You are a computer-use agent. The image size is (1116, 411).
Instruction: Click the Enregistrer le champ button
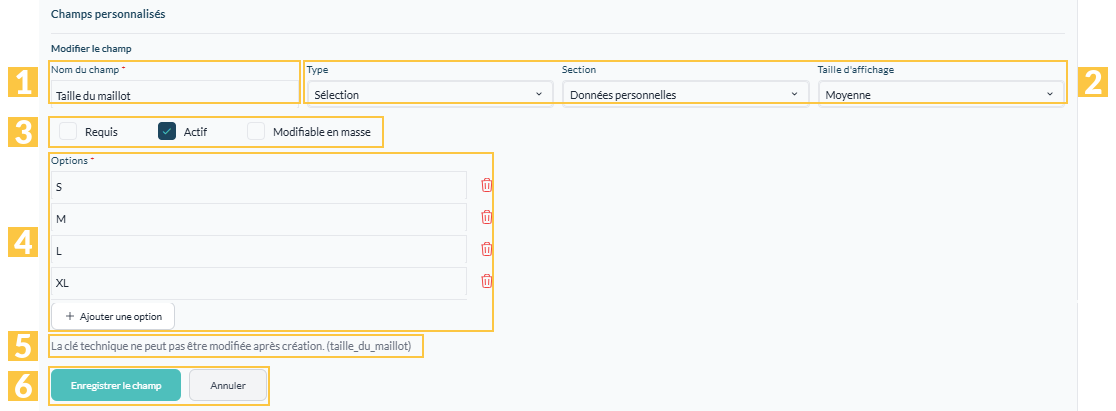click(116, 385)
